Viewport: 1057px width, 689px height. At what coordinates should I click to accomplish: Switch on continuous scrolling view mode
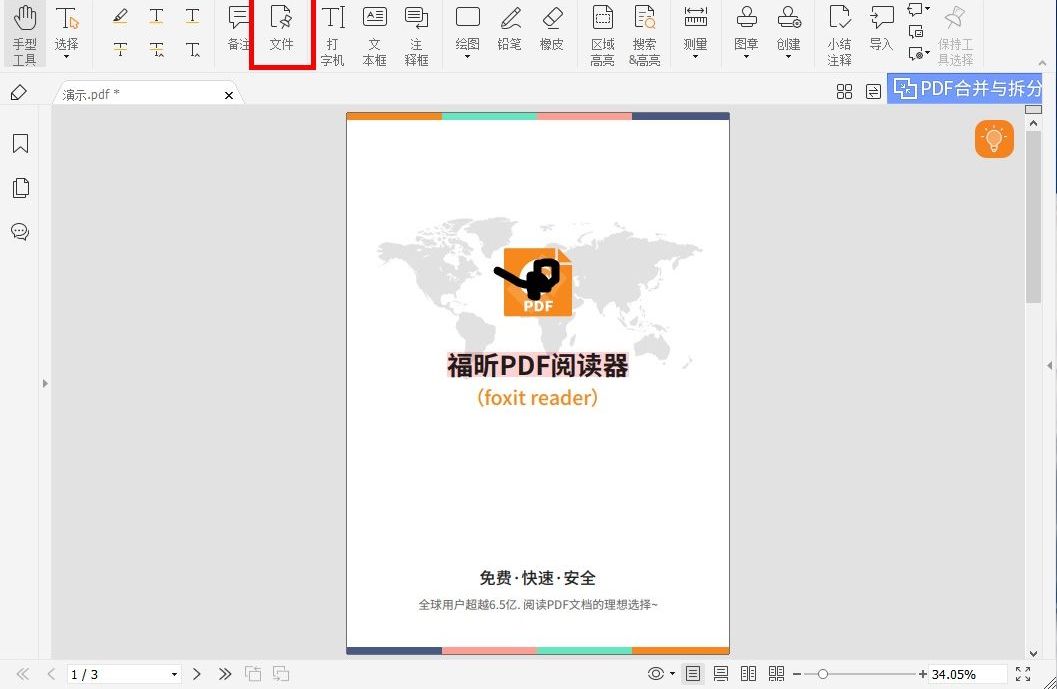pos(721,673)
